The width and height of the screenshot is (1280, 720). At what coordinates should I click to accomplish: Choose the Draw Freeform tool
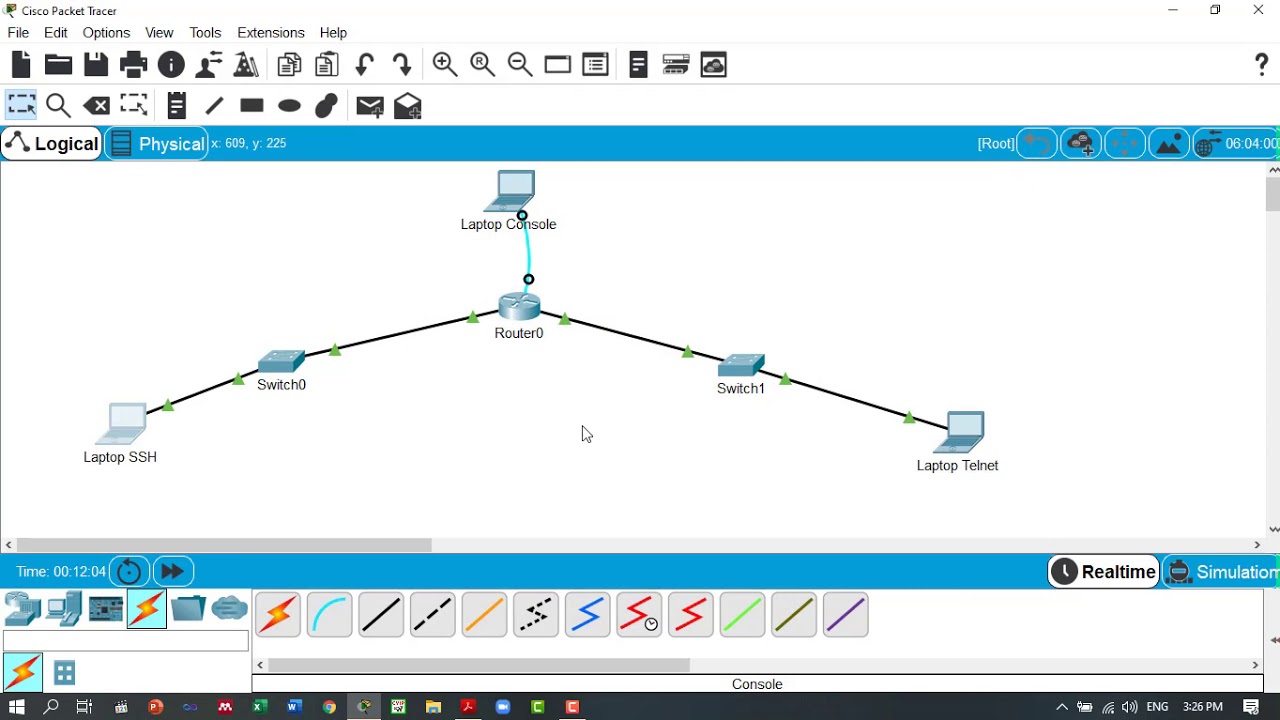click(x=326, y=105)
